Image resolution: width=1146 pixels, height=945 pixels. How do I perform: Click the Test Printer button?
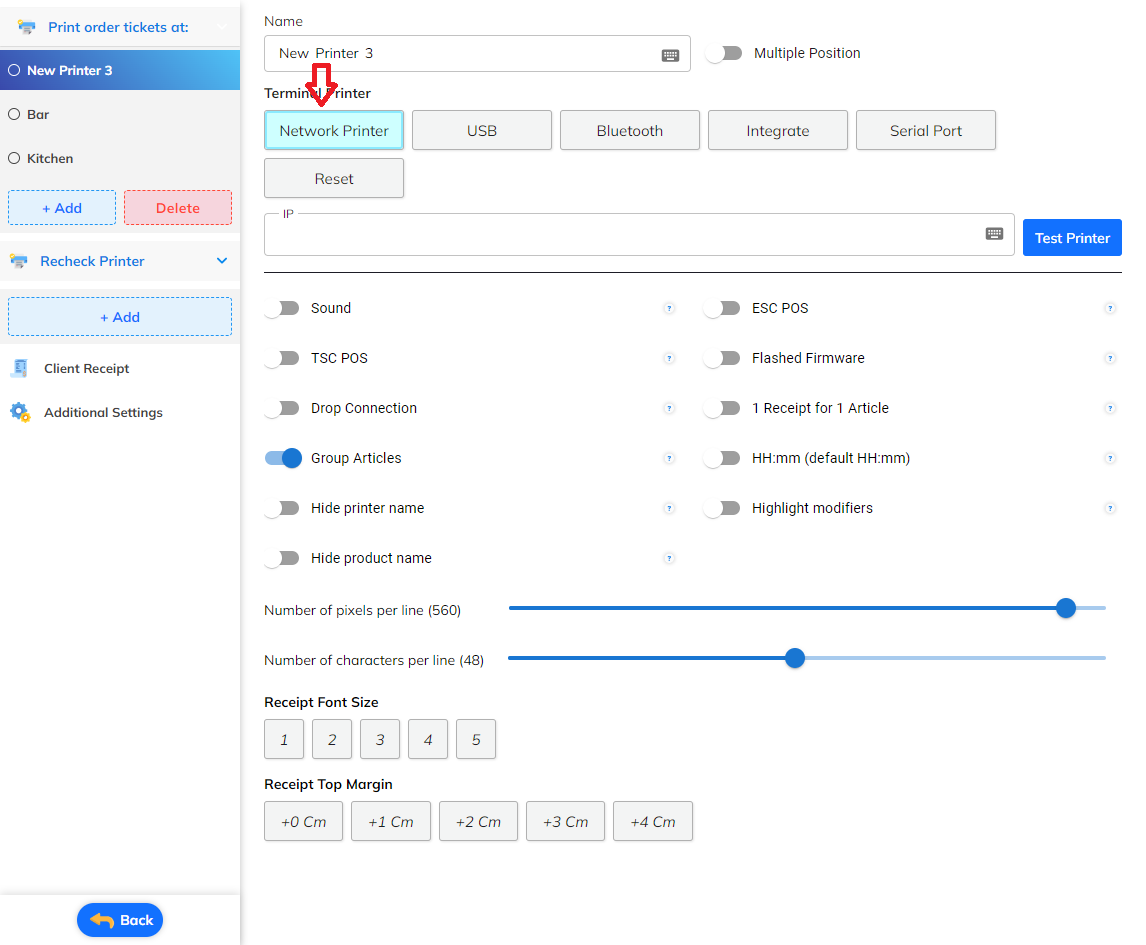pos(1072,238)
